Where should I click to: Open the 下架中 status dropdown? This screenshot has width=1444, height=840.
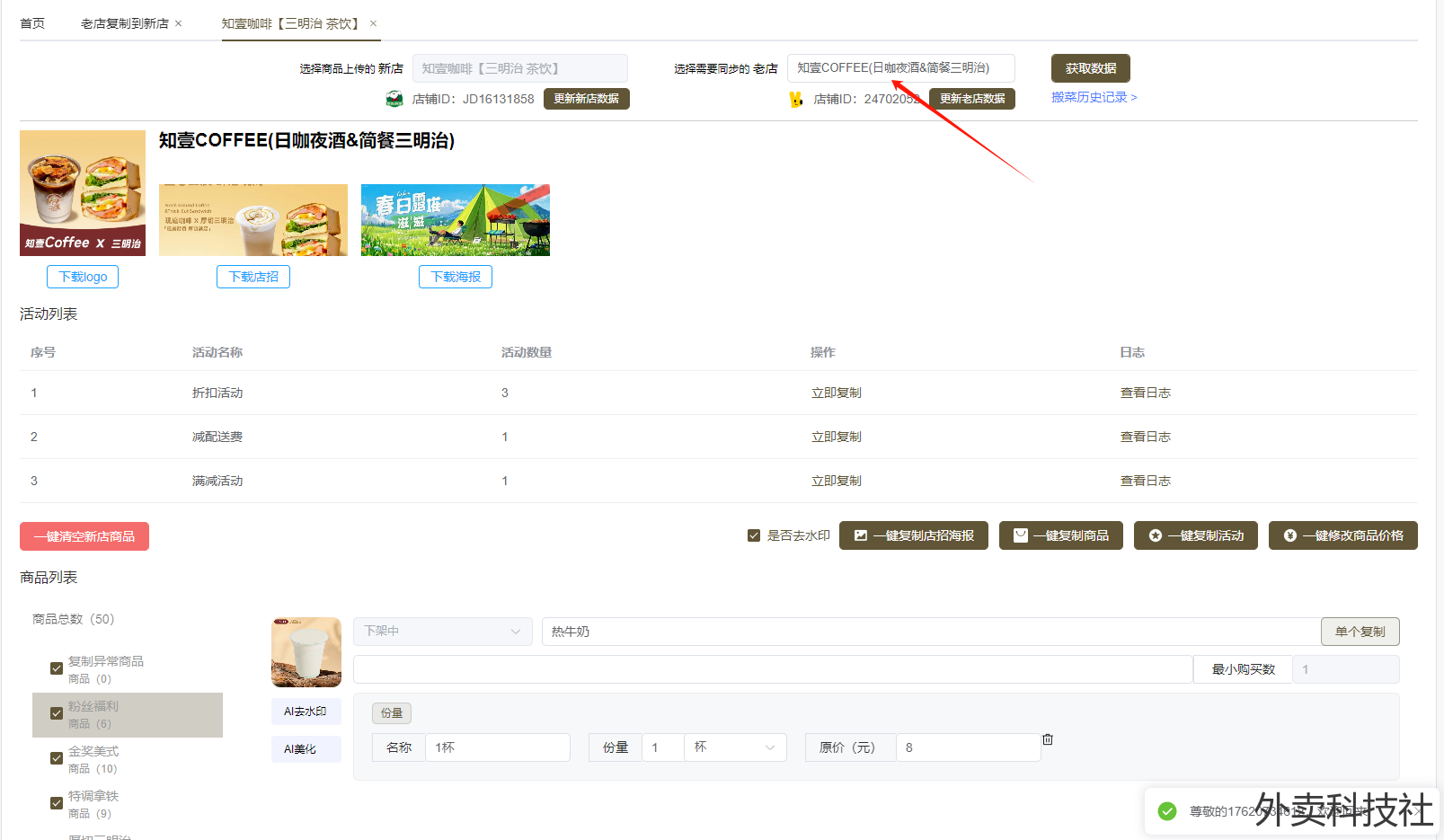[x=442, y=632]
